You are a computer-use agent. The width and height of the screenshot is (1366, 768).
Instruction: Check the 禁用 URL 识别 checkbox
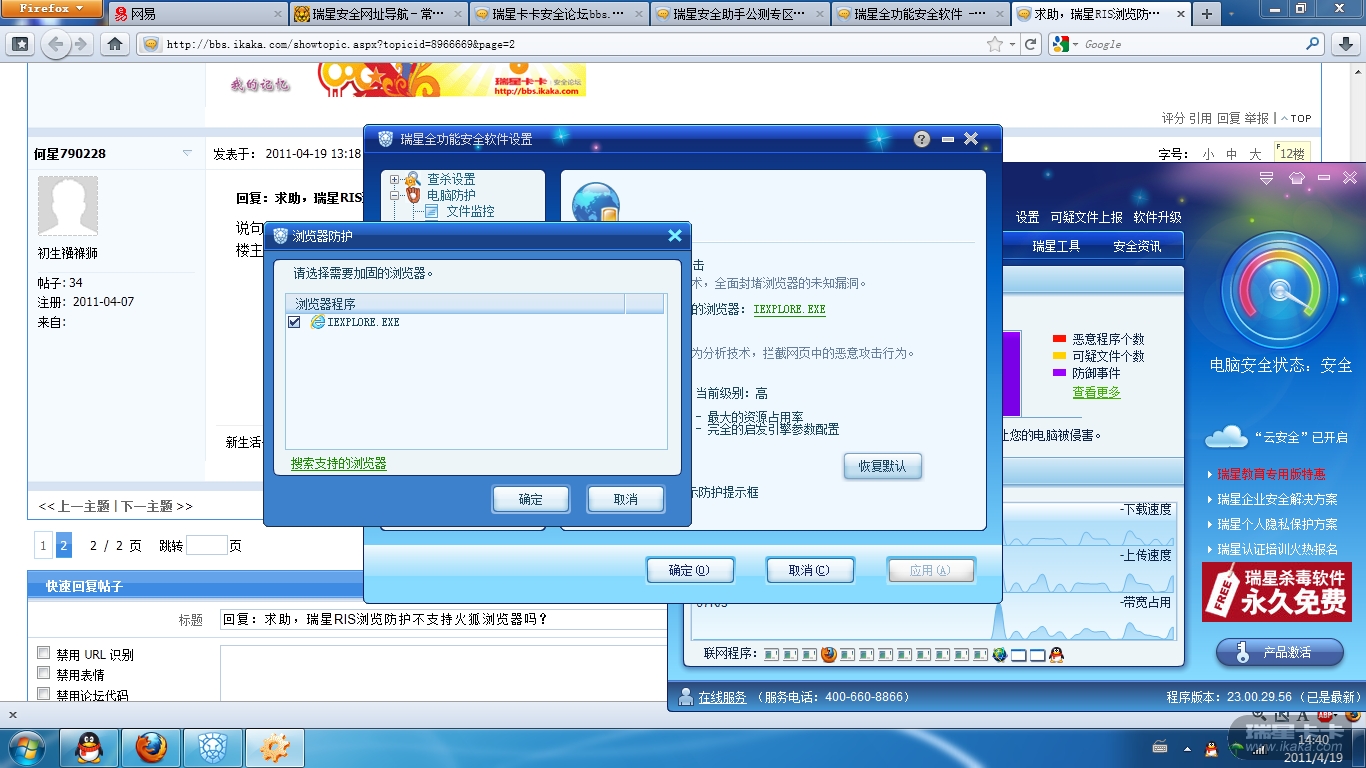click(x=43, y=653)
